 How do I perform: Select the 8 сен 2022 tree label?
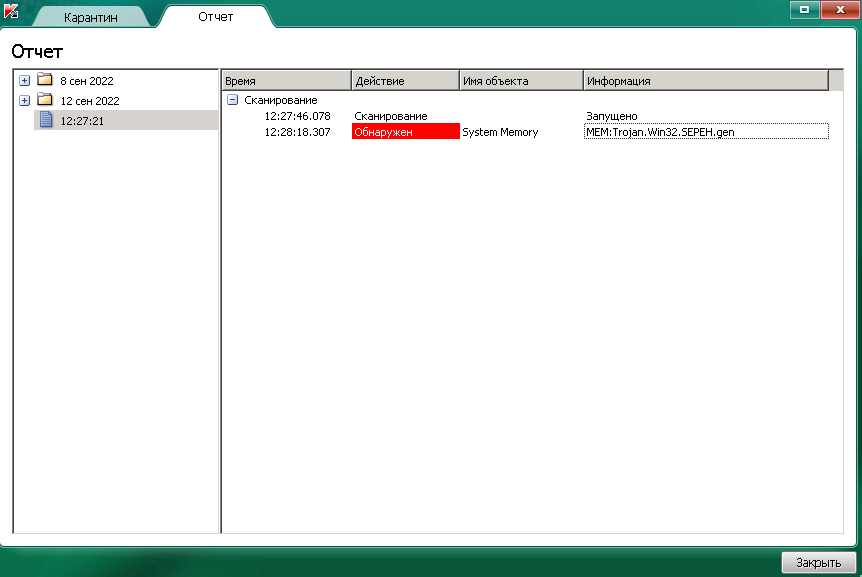click(x=87, y=81)
